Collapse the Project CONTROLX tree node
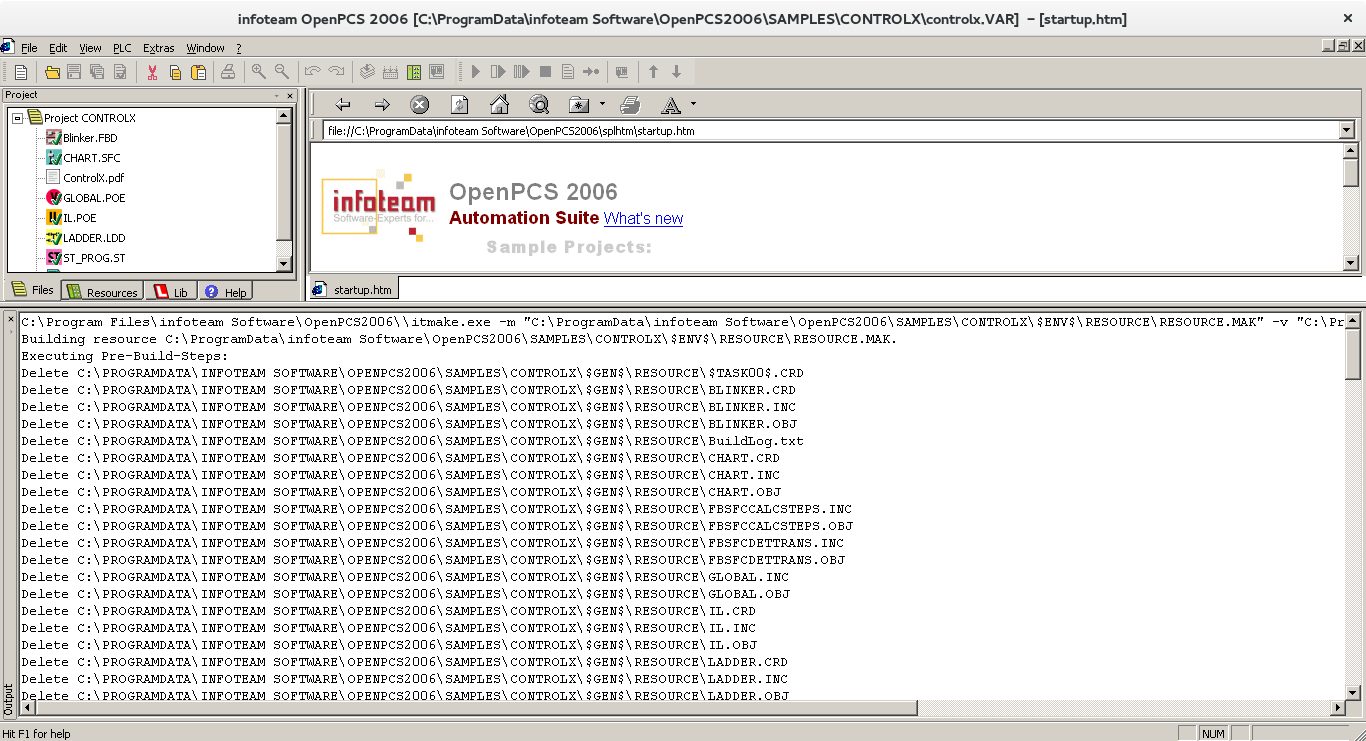 point(17,118)
